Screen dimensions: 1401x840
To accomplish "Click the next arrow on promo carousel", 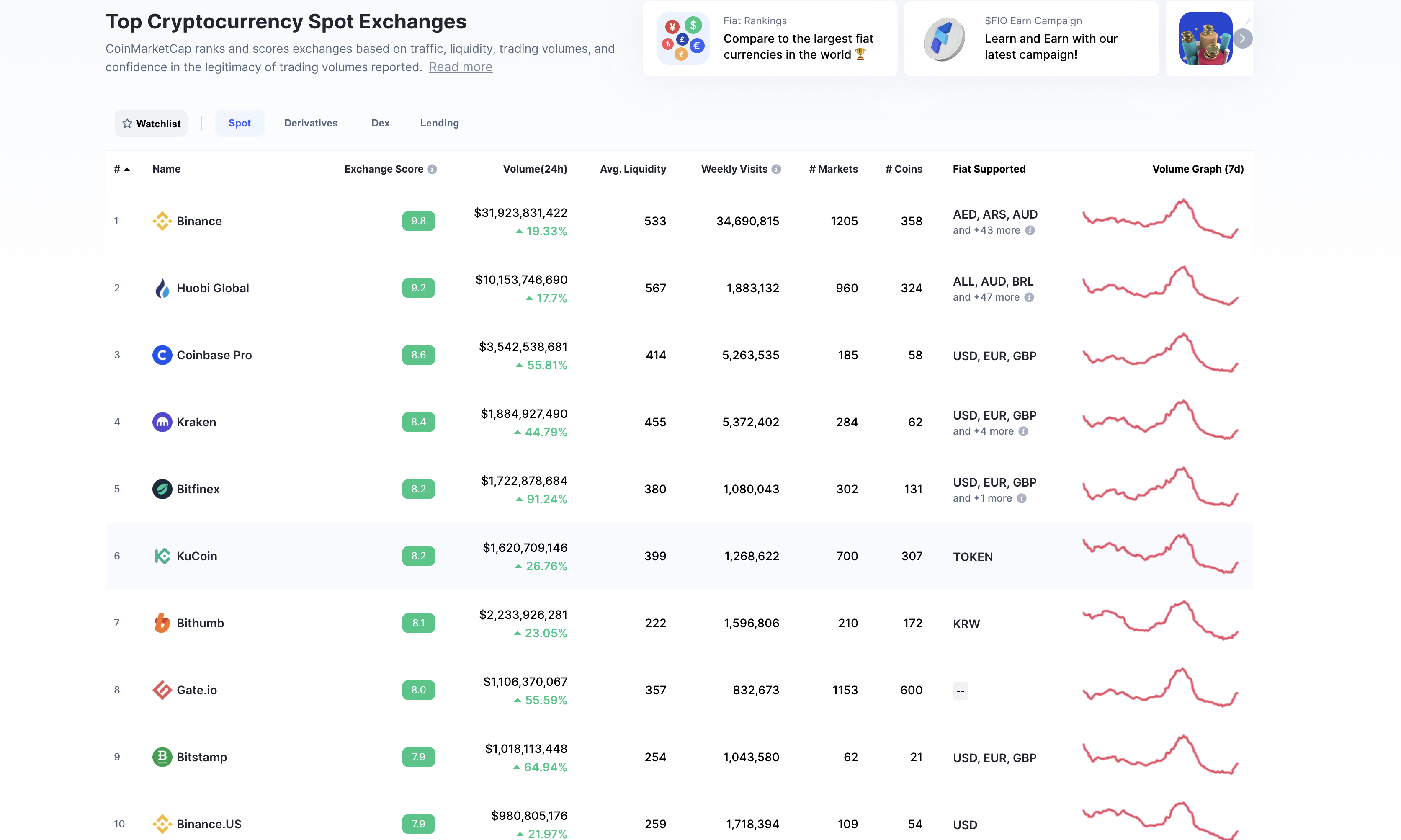I will tap(1243, 39).
